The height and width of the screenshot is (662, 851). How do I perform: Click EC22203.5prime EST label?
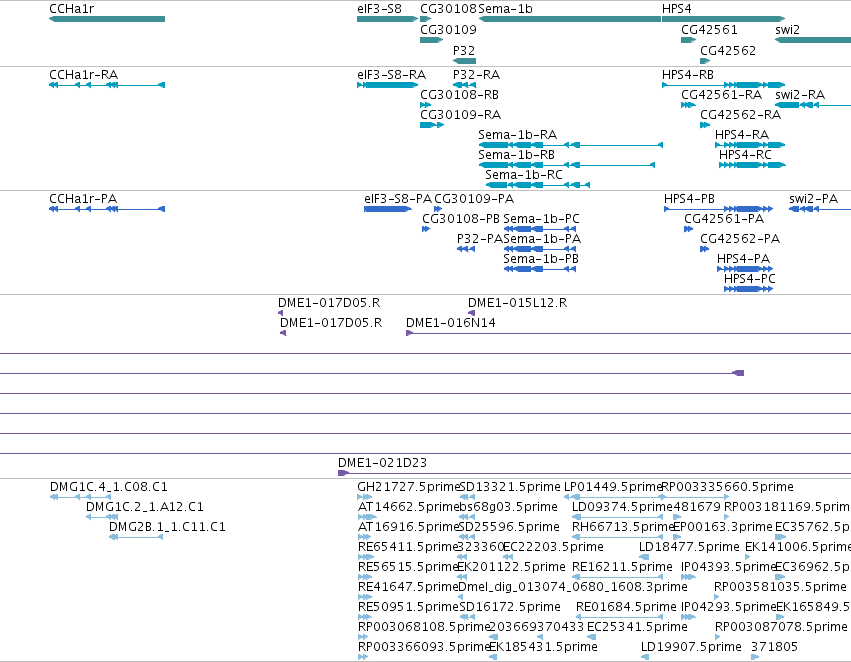click(x=553, y=548)
